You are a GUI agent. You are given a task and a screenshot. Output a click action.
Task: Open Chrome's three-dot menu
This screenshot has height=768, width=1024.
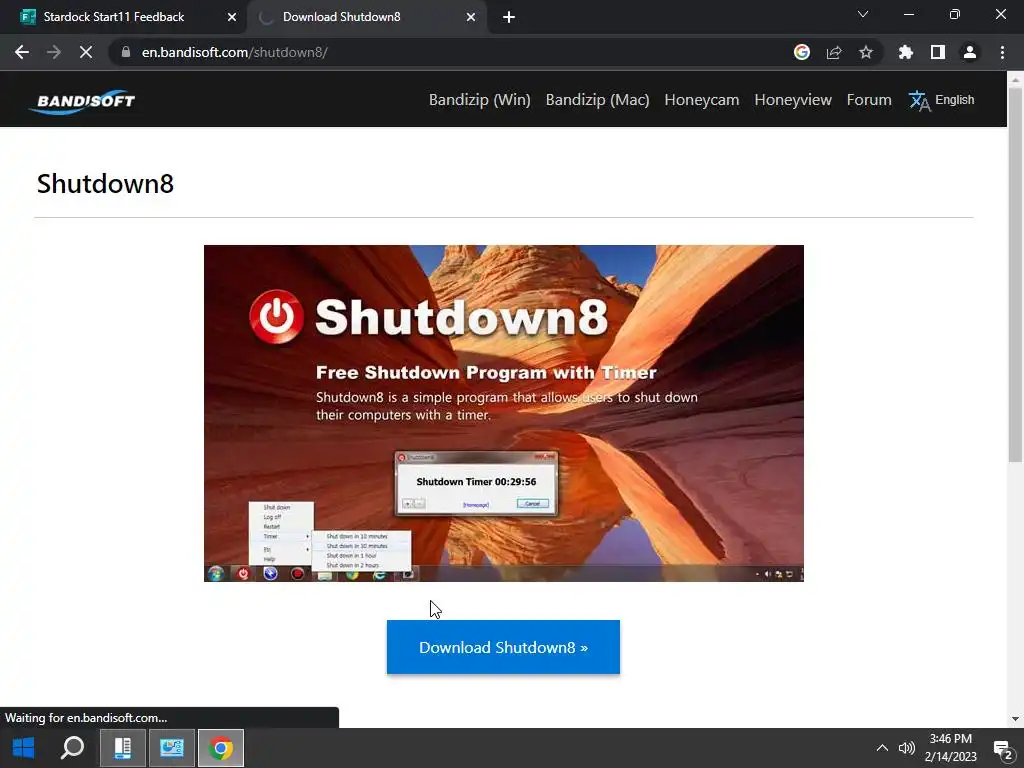click(x=1002, y=52)
